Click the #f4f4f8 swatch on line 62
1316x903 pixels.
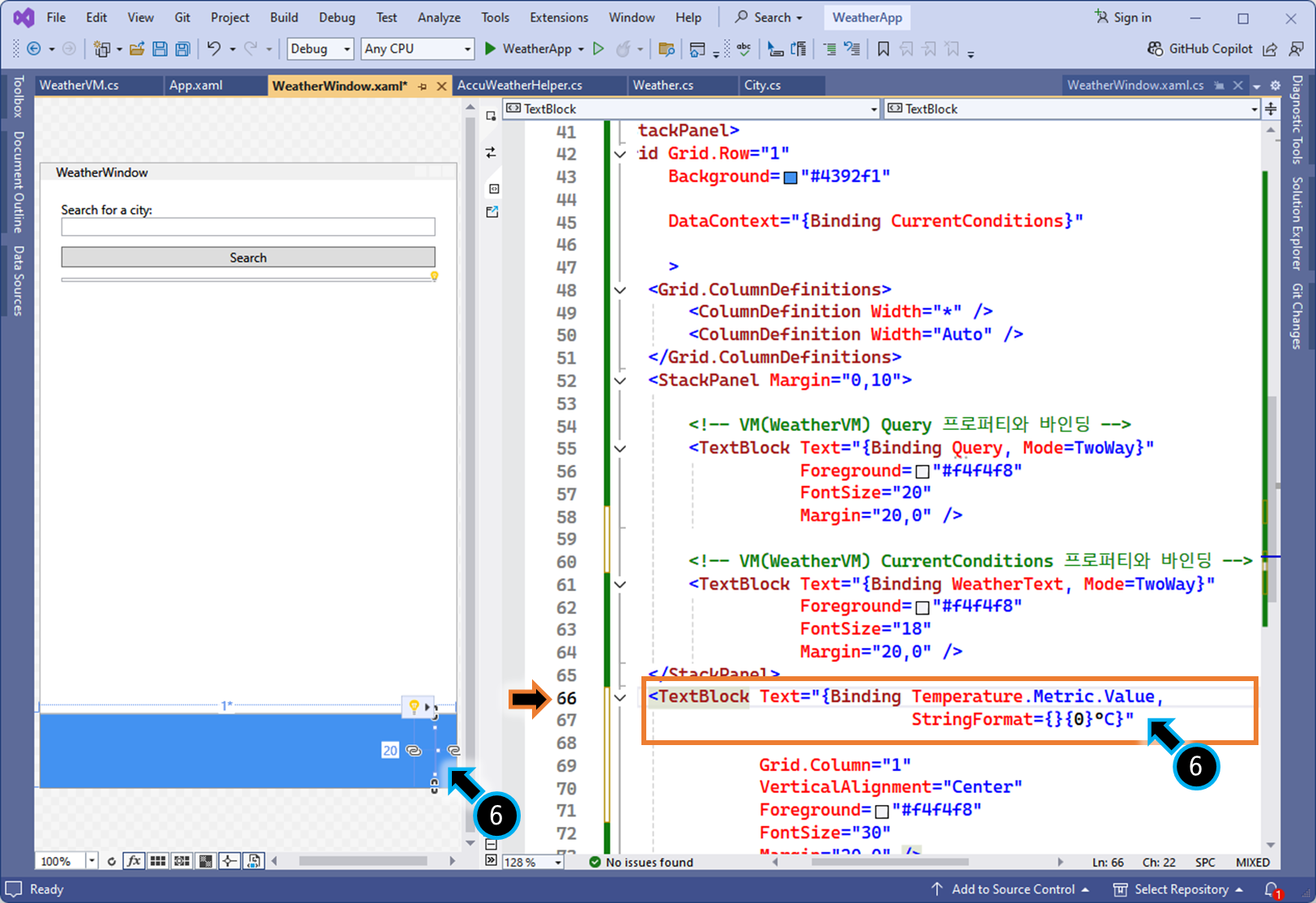922,607
